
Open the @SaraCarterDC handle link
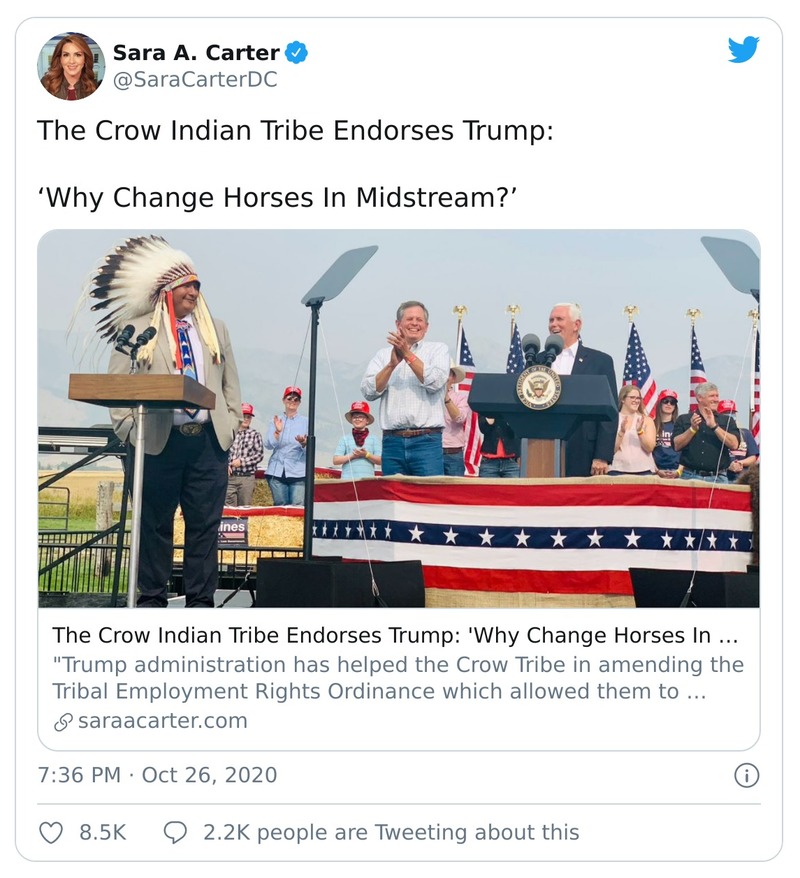coord(195,80)
